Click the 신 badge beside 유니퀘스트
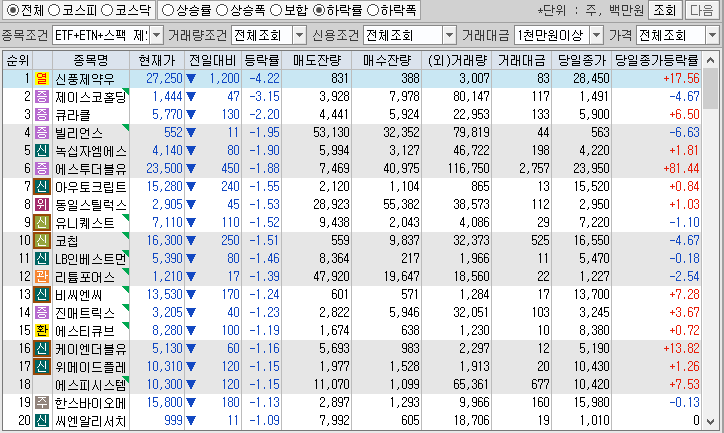 [x=42, y=223]
